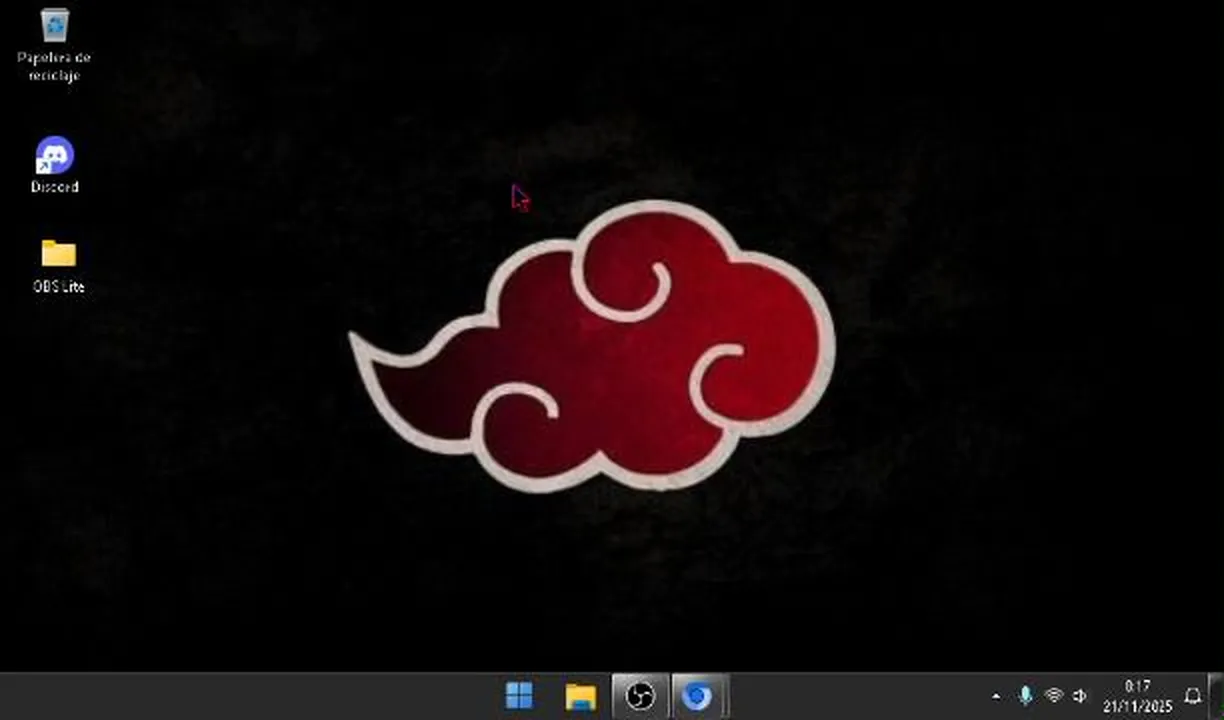Viewport: 1224px width, 720px height.
Task: Open microphone status tray icon
Action: click(x=1025, y=696)
